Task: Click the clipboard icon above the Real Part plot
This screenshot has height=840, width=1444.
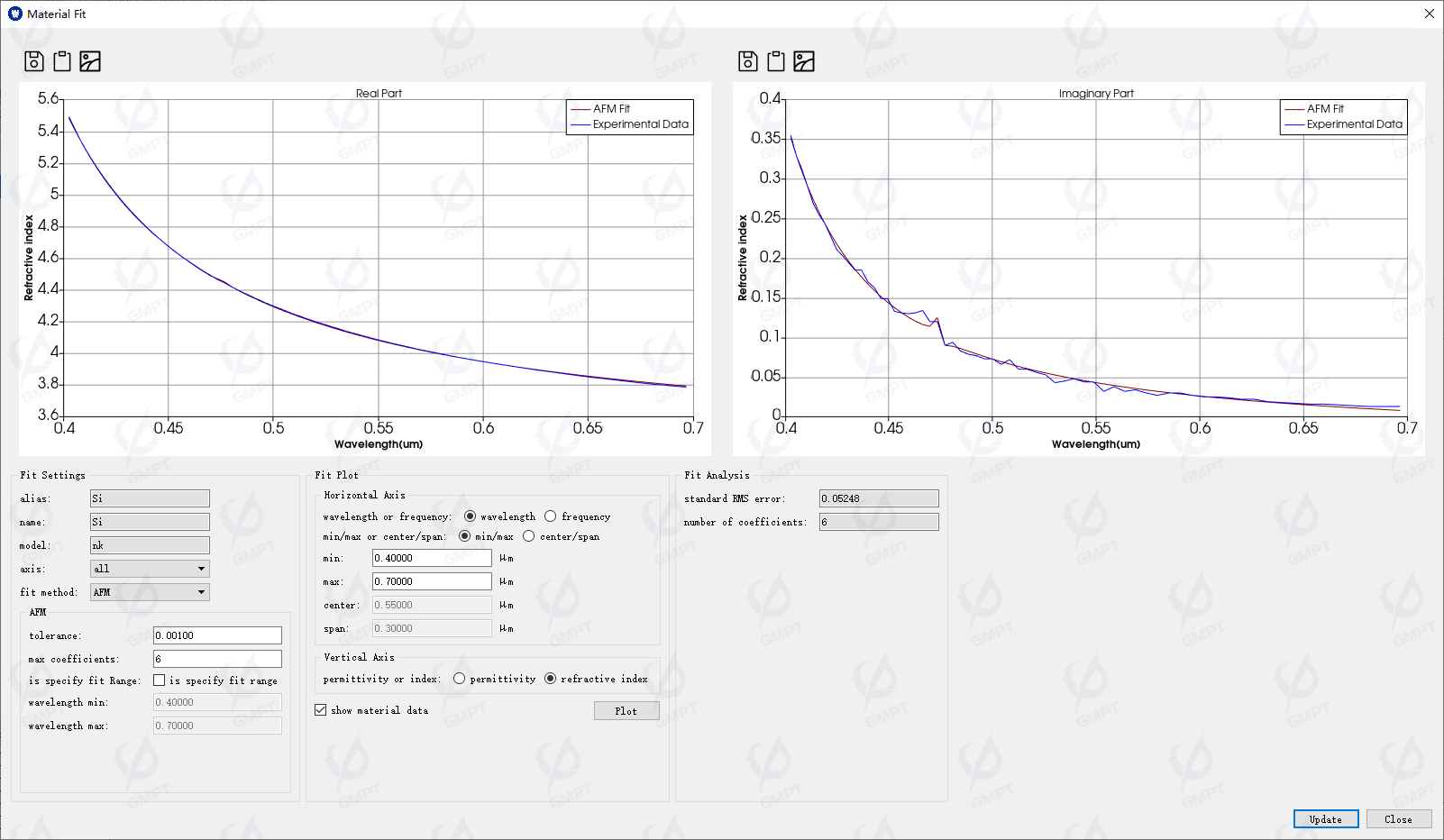Action: coord(62,61)
